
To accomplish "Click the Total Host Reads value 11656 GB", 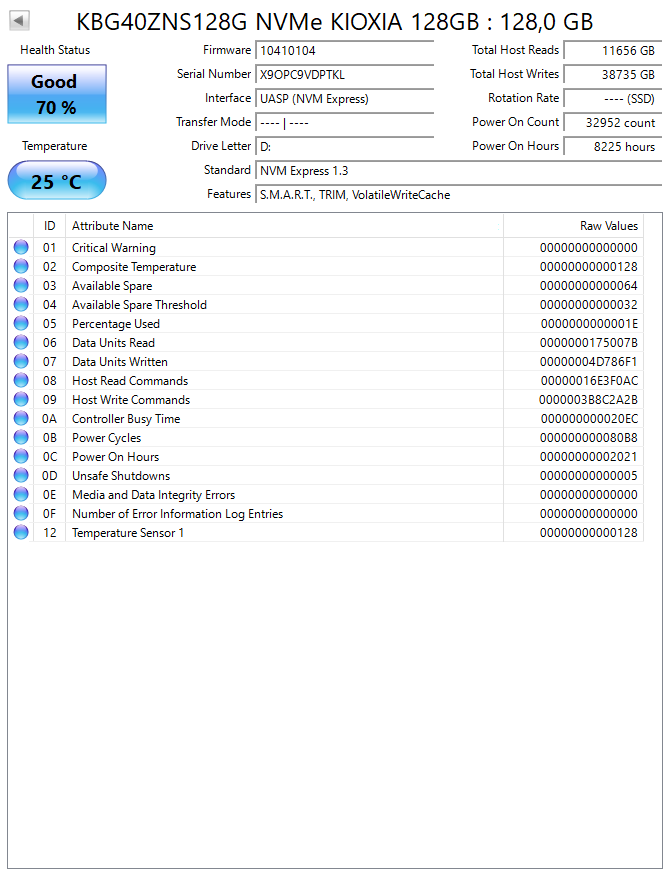I will coord(612,50).
